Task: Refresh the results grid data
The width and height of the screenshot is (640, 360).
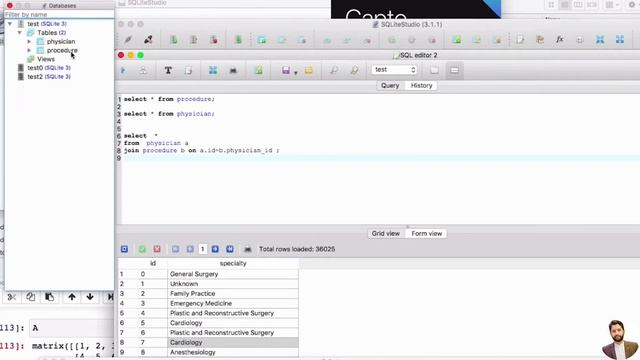Action: tap(124, 249)
